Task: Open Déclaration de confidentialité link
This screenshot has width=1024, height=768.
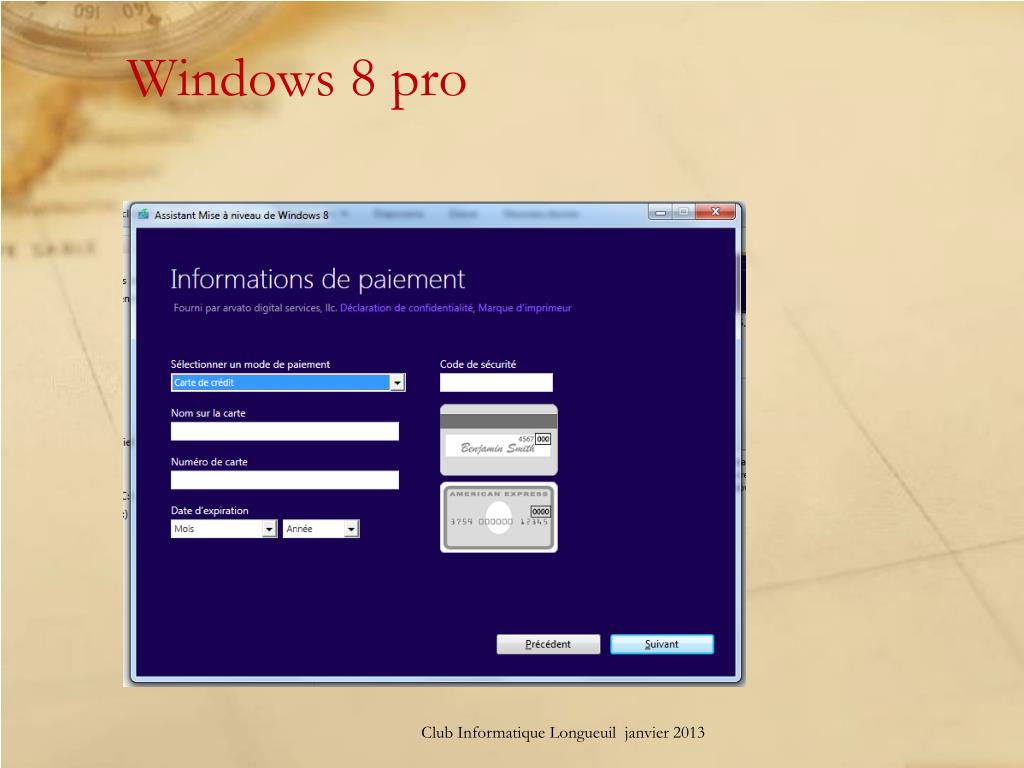Action: coord(406,308)
